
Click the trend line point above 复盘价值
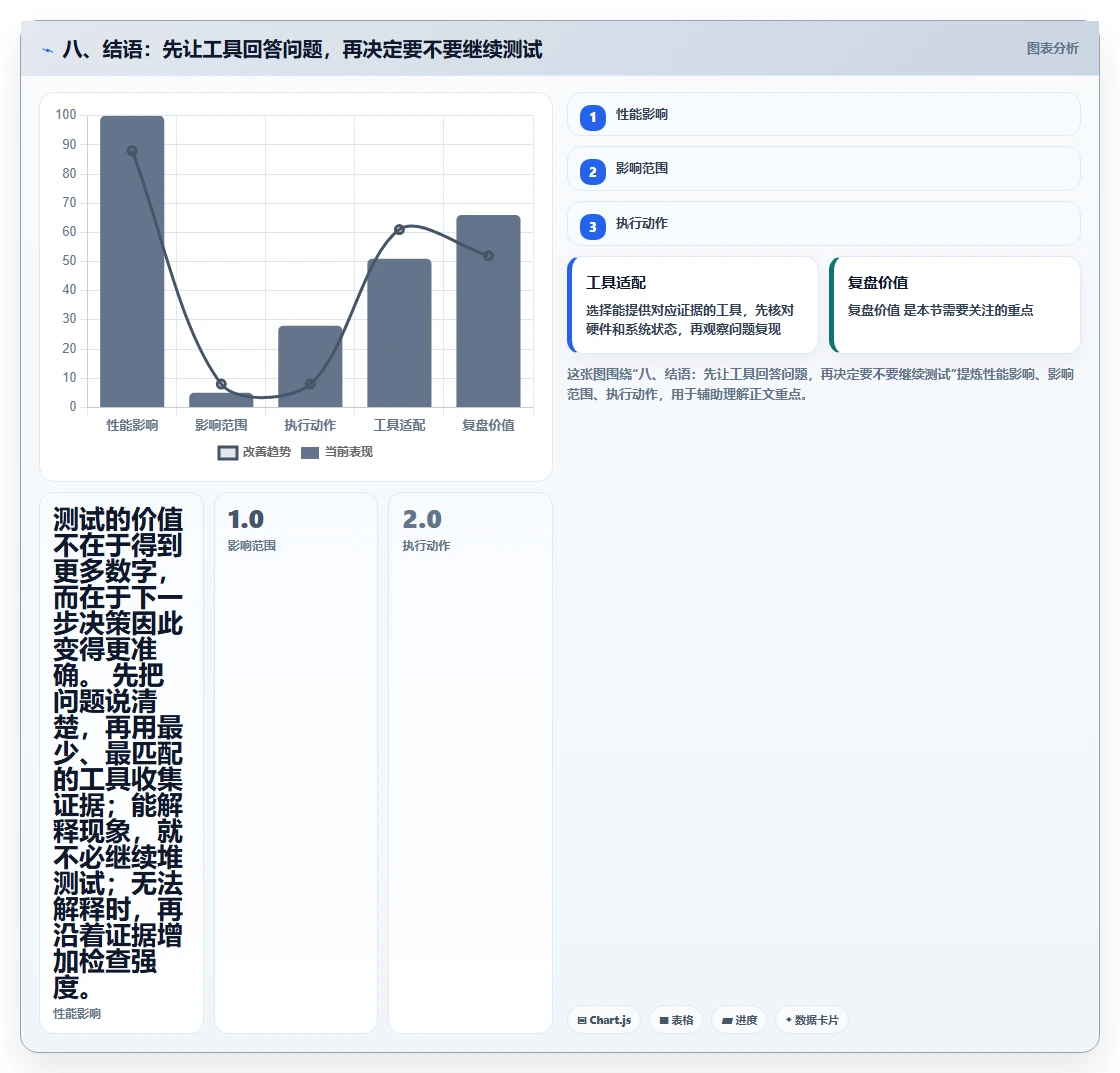pyautogui.click(x=489, y=256)
